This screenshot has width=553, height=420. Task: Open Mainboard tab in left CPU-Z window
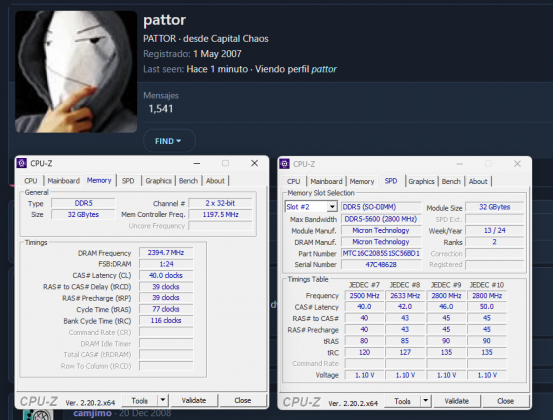[x=63, y=181]
